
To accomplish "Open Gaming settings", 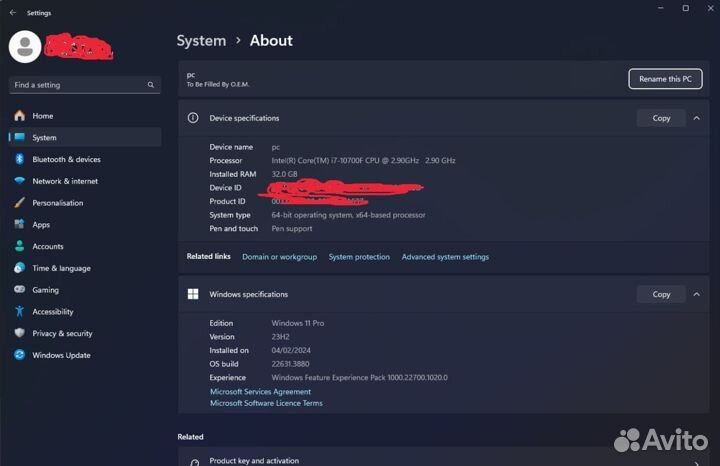I will tap(85, 289).
